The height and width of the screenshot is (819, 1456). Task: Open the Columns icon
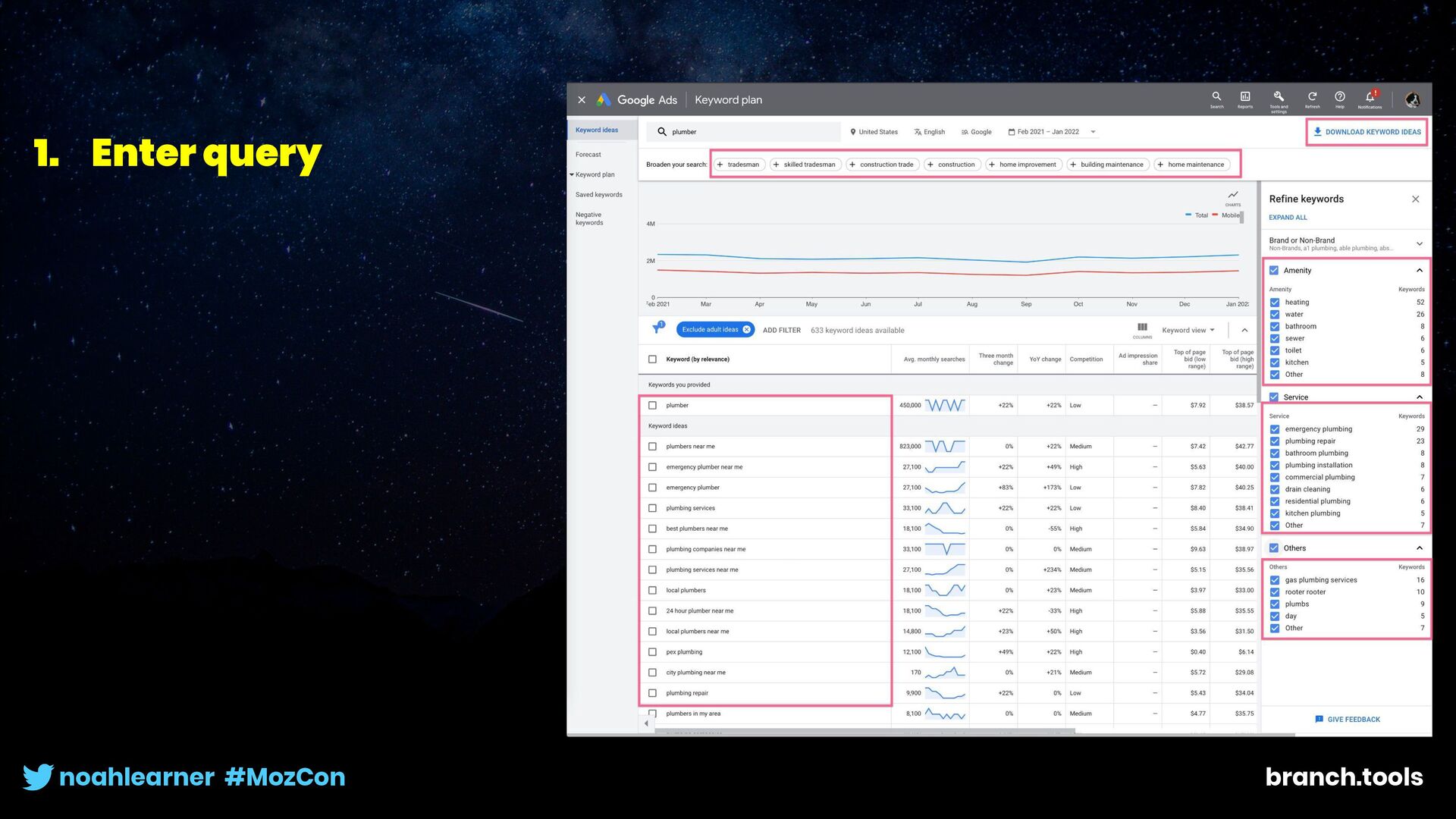click(1142, 328)
